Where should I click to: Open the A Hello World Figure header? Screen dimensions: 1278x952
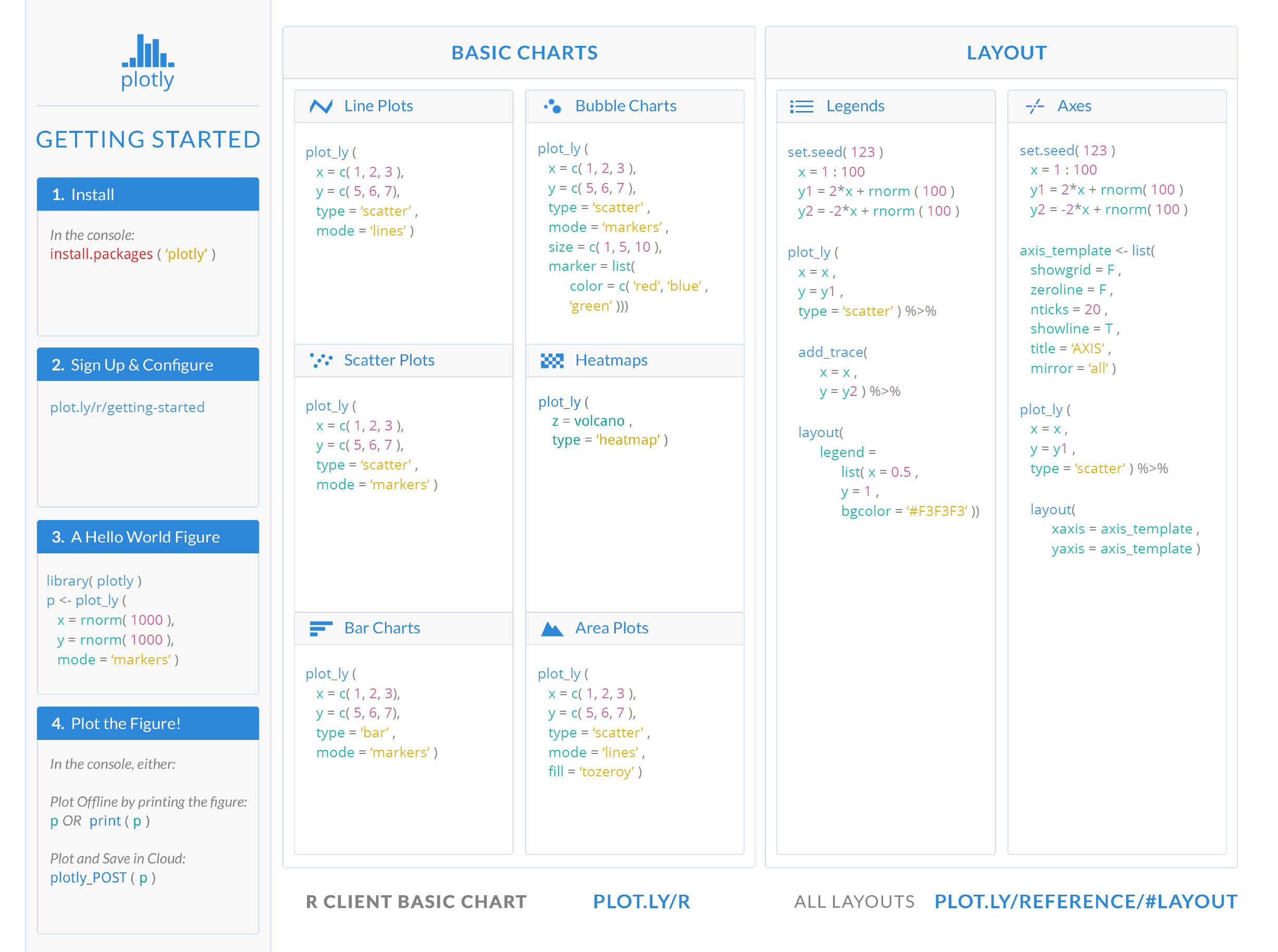pyautogui.click(x=147, y=537)
